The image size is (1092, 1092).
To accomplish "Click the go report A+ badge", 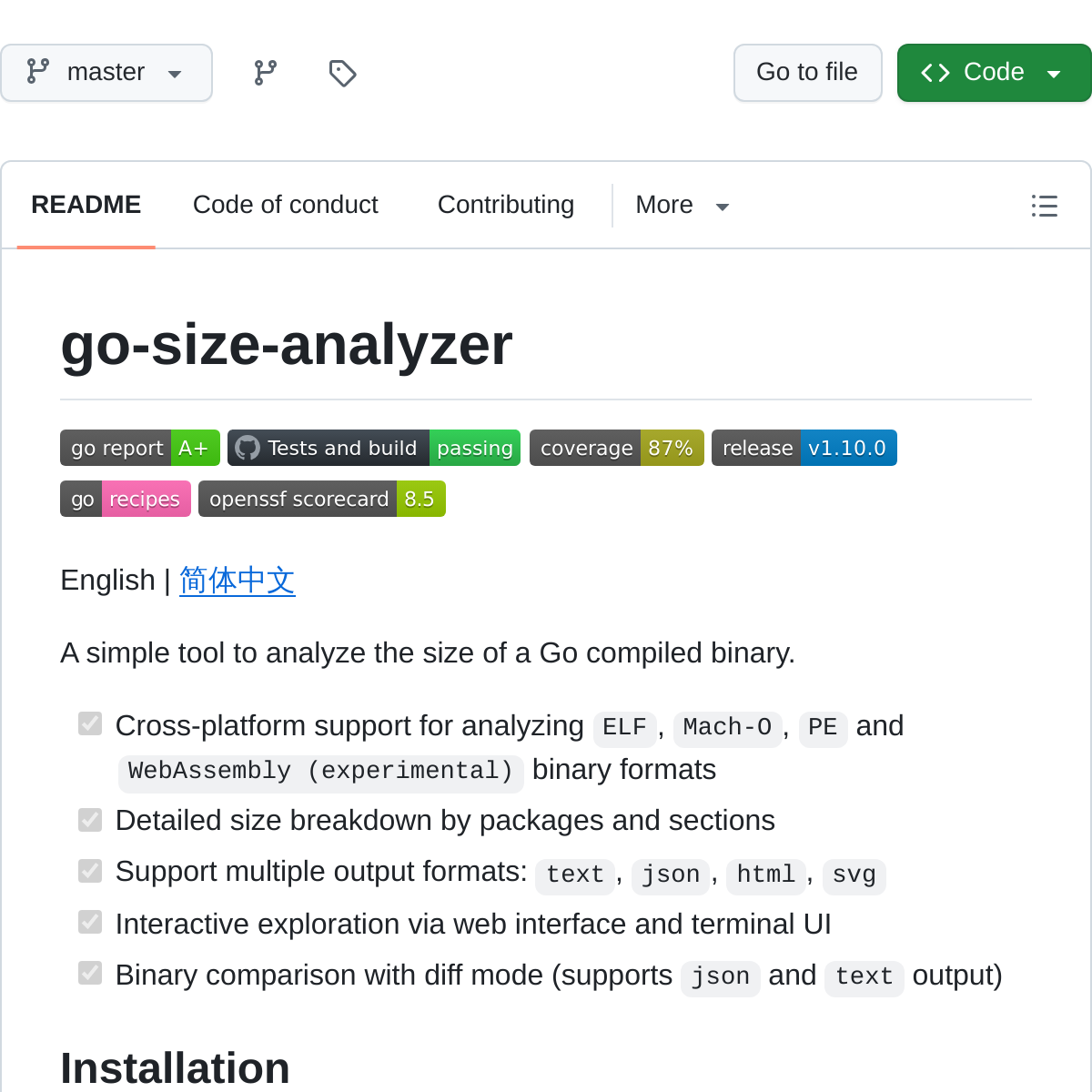I will pos(140,448).
